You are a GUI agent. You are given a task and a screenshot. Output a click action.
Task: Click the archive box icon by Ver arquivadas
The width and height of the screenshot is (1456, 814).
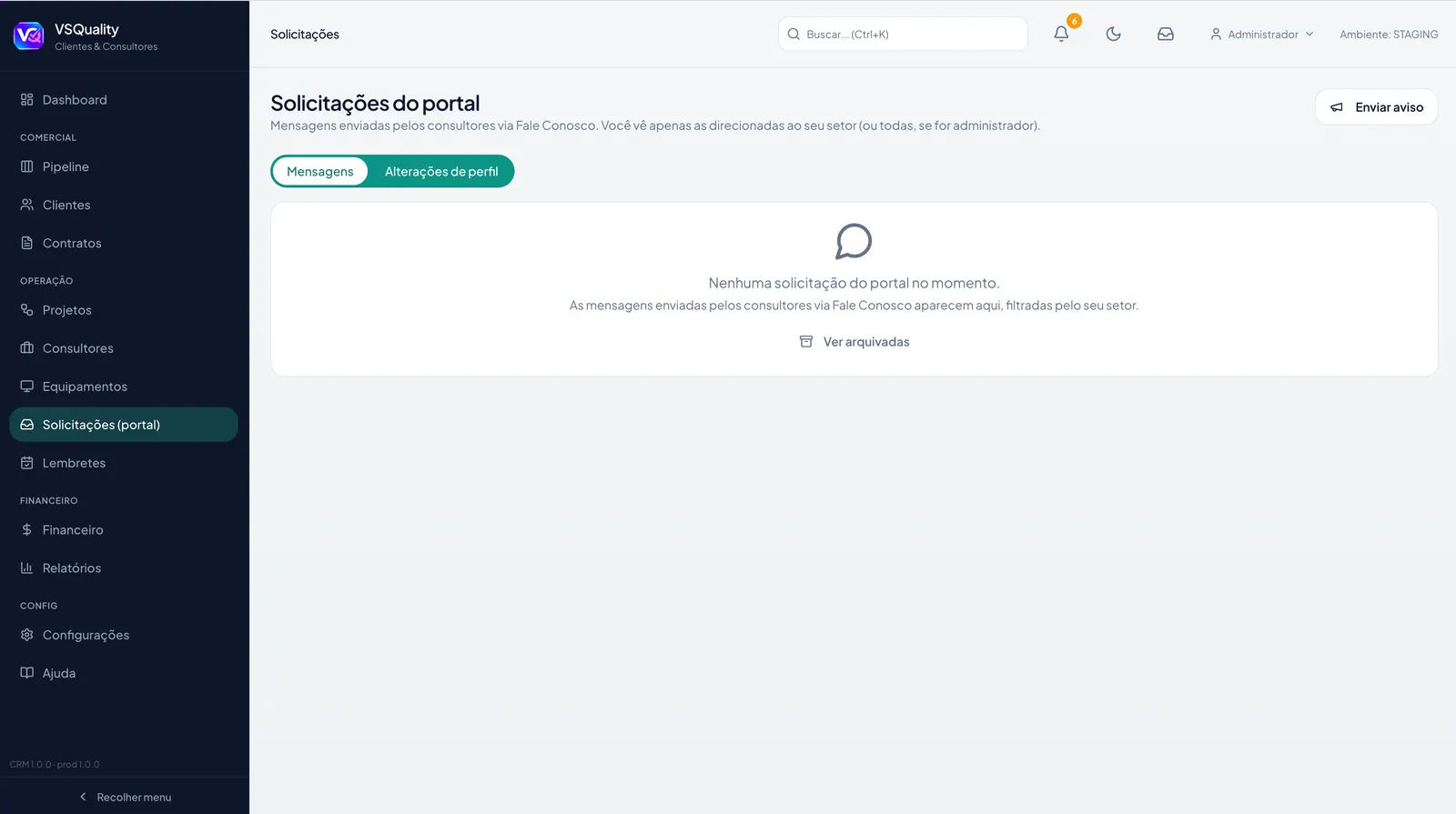[x=806, y=342]
